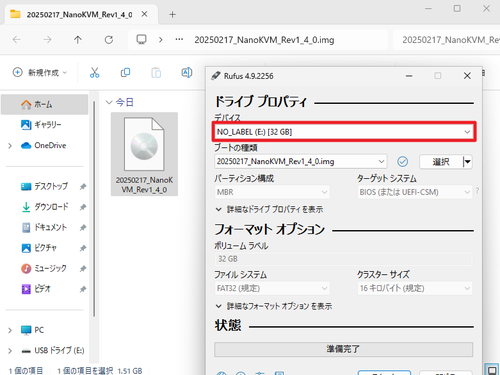
Task: Click the Rufus title bar USB icon
Action: [216, 76]
